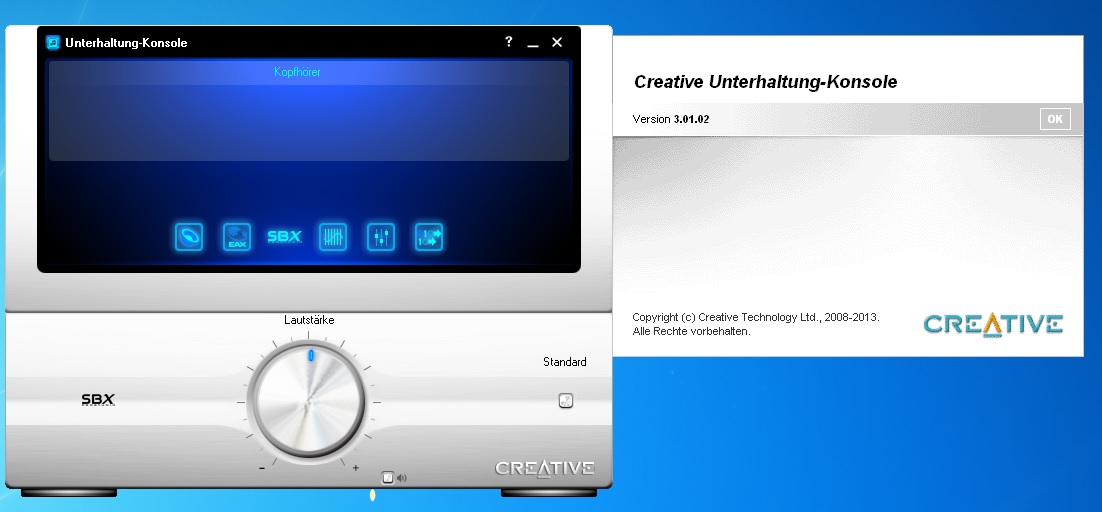The image size is (1102, 512).
Task: Open the mixer sliders icon
Action: 381,237
